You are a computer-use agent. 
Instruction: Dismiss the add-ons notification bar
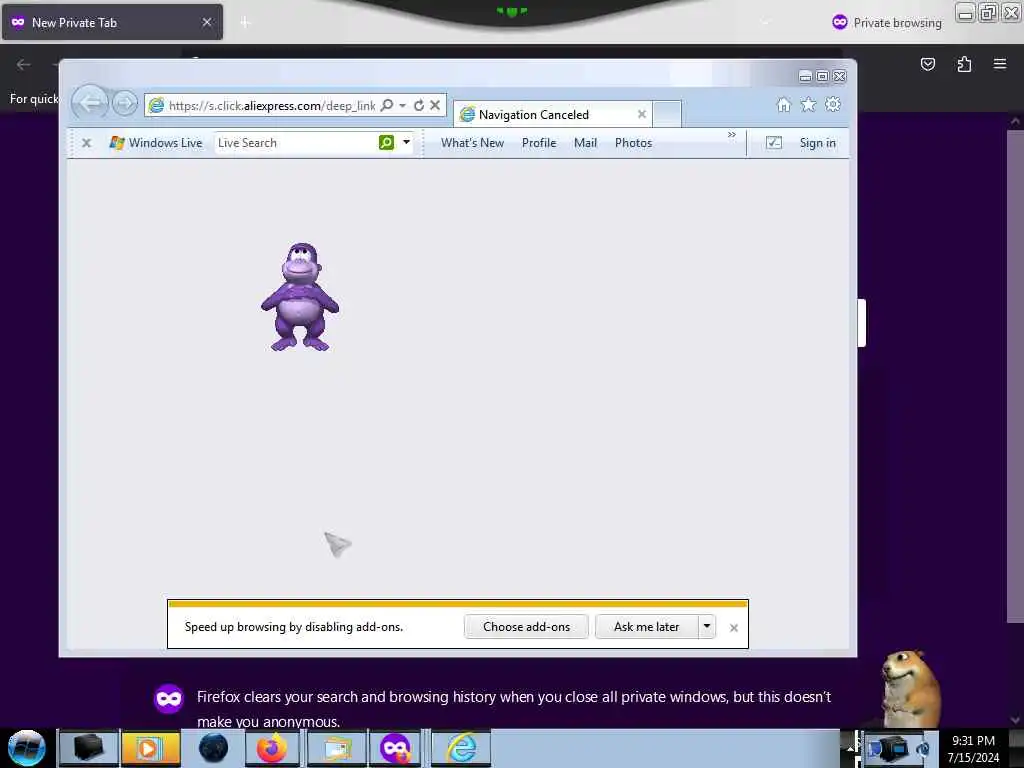tap(734, 628)
